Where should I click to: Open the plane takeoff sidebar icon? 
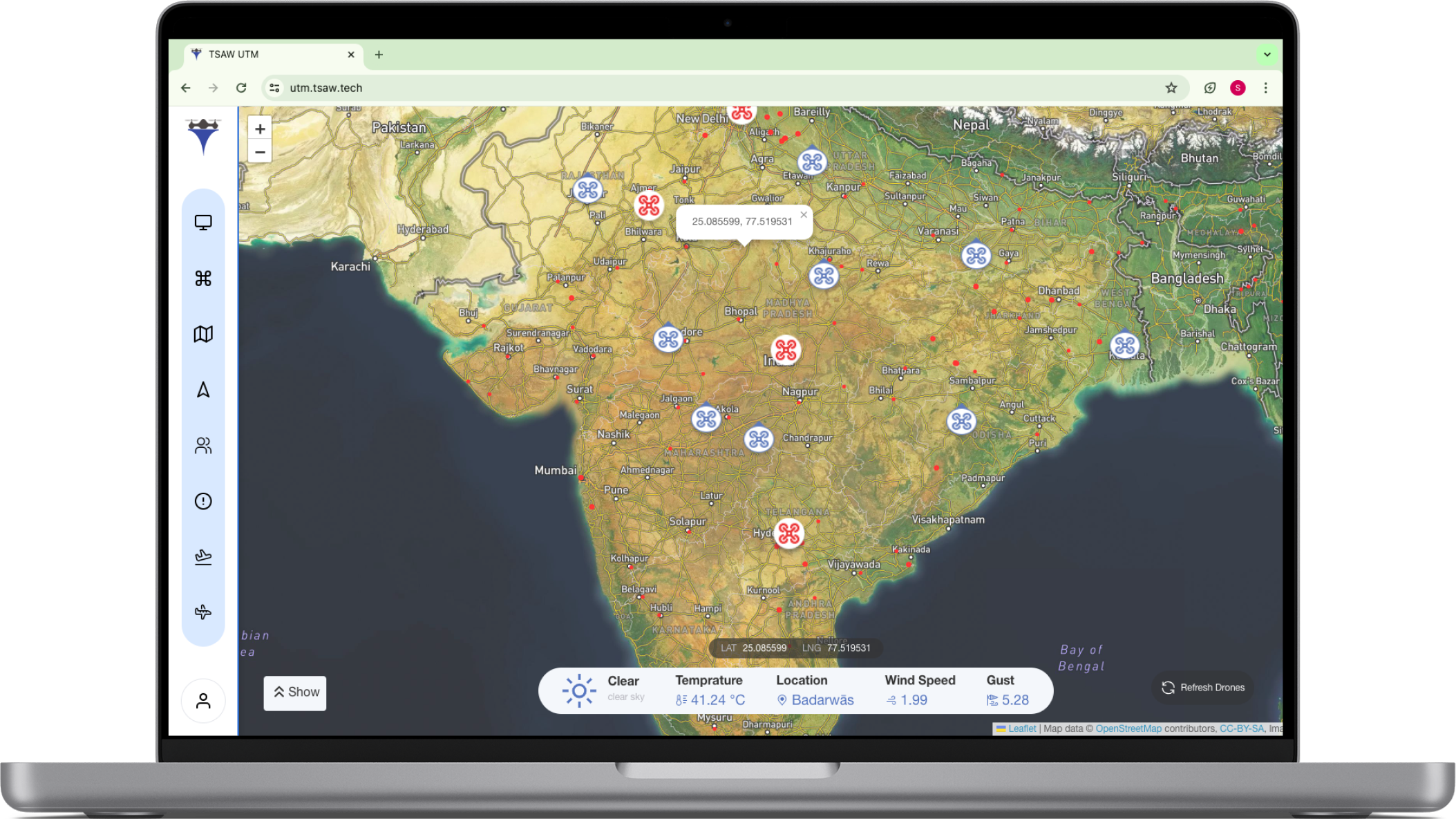click(203, 557)
